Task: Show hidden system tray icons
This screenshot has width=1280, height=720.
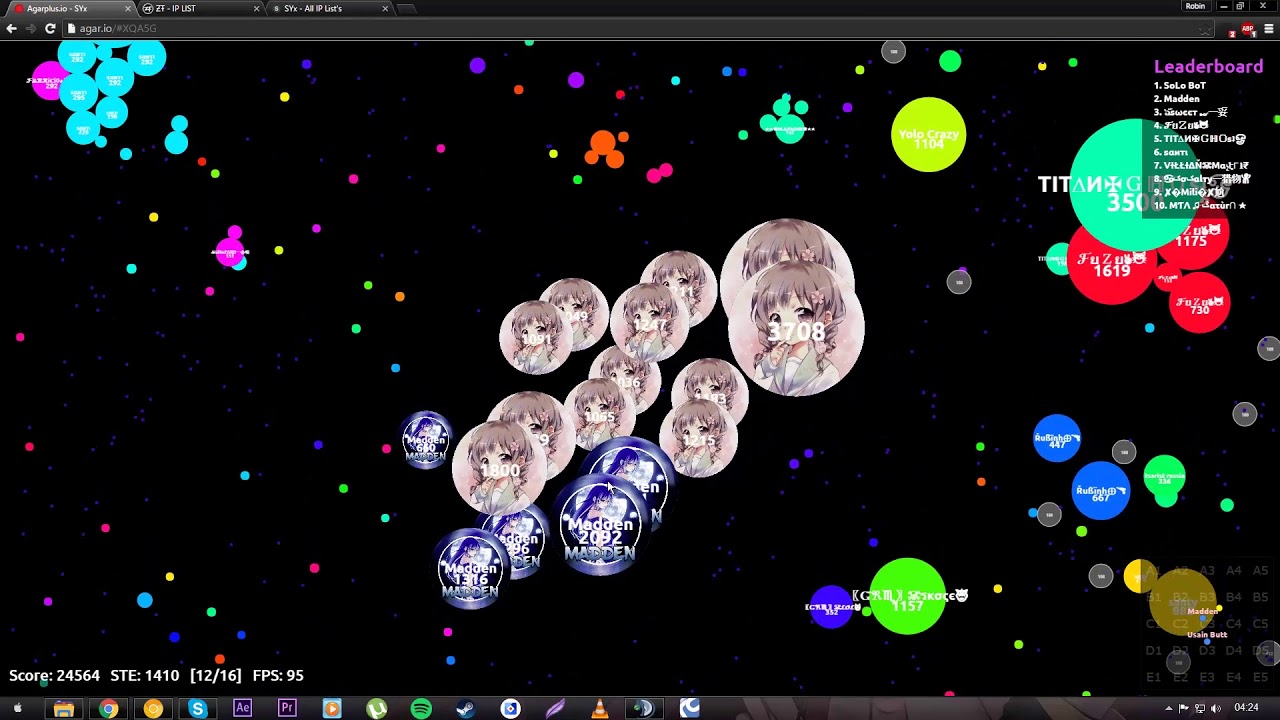Action: 1168,708
